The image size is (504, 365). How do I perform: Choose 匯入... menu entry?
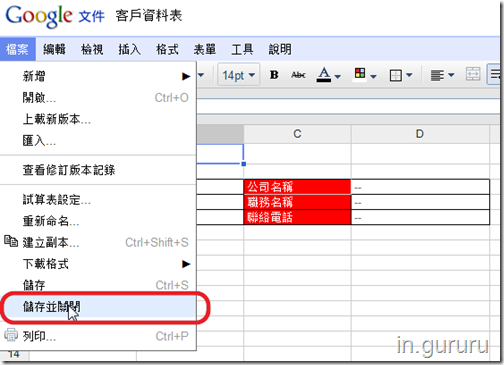(x=98, y=141)
